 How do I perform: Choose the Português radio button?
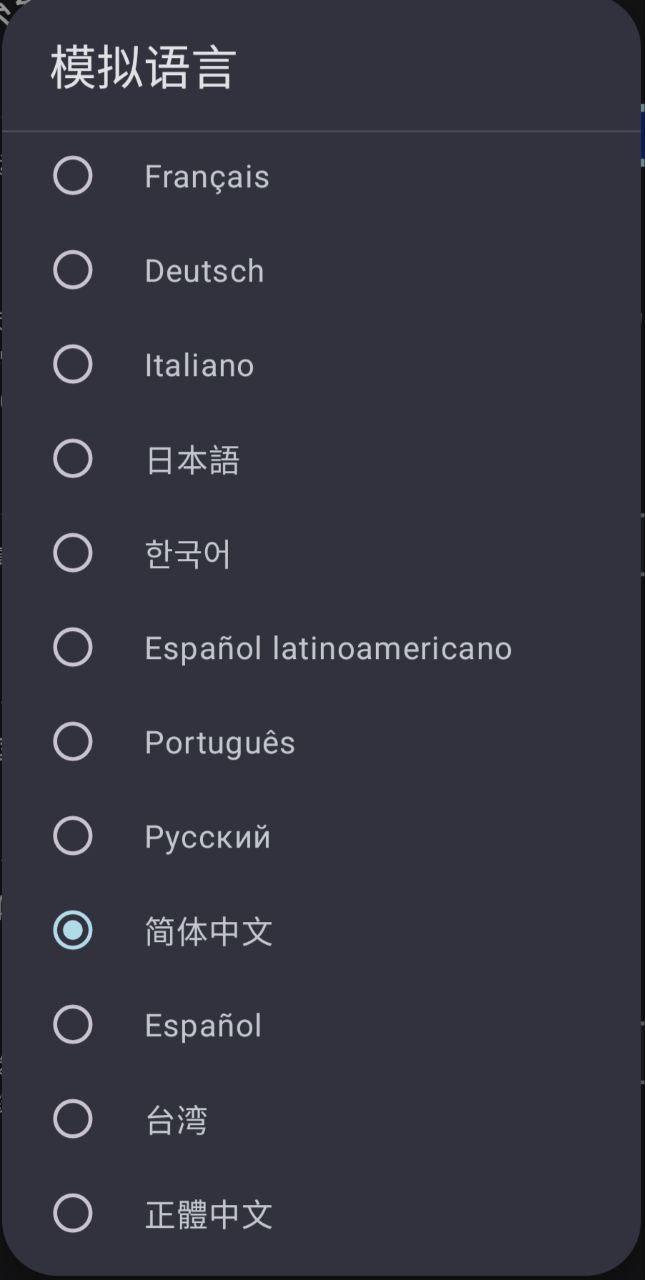click(73, 742)
